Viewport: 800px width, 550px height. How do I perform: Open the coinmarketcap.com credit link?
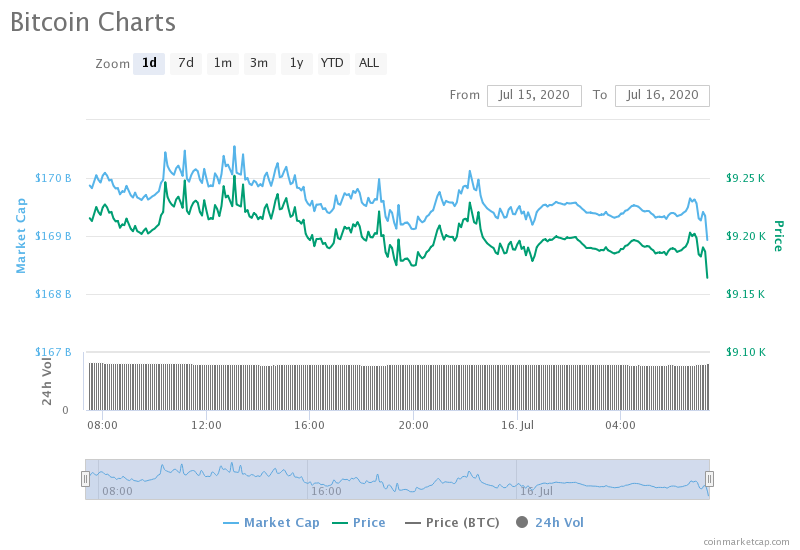coord(745,541)
